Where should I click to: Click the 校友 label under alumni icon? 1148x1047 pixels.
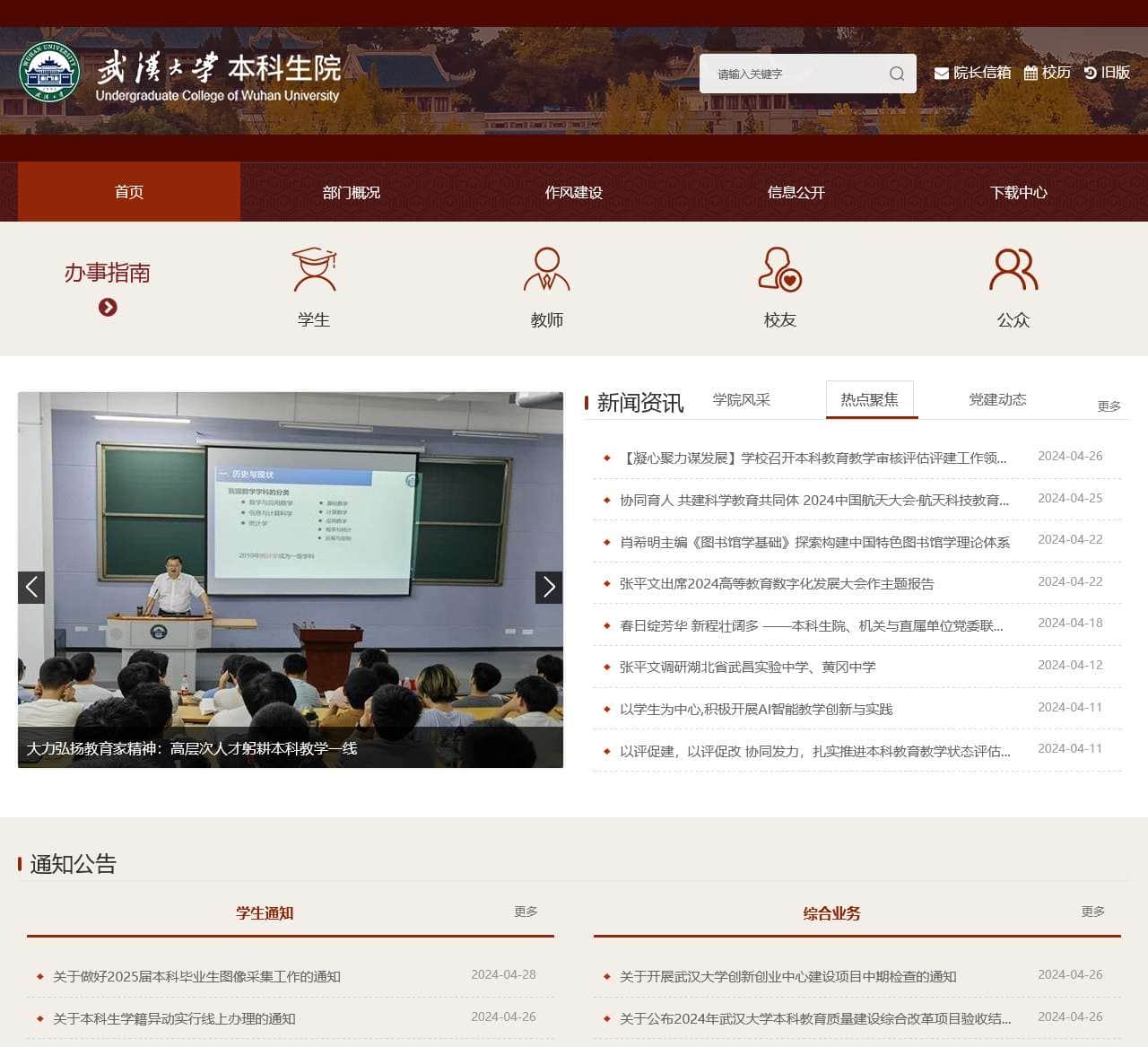780,320
